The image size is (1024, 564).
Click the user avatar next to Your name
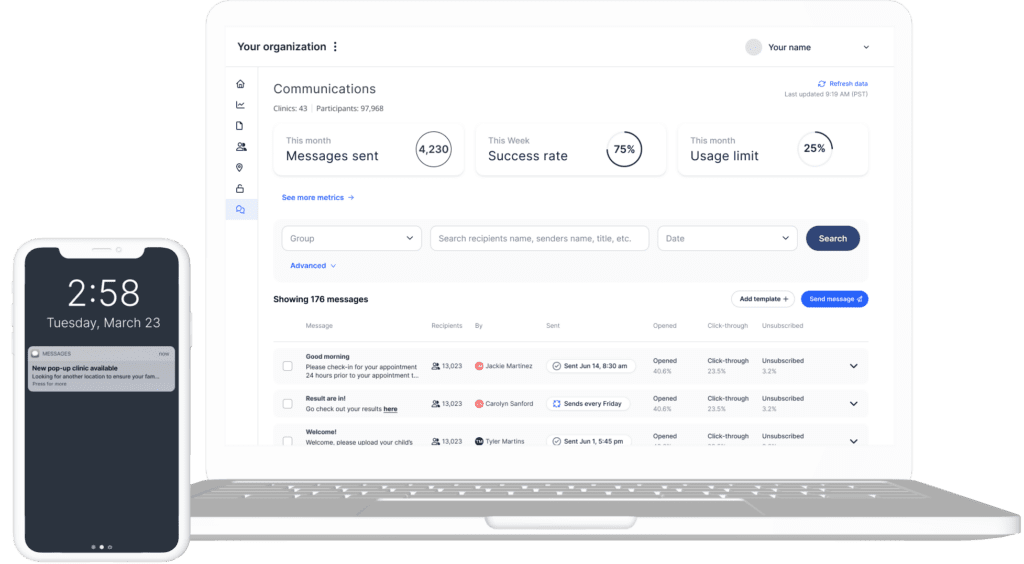coord(753,47)
